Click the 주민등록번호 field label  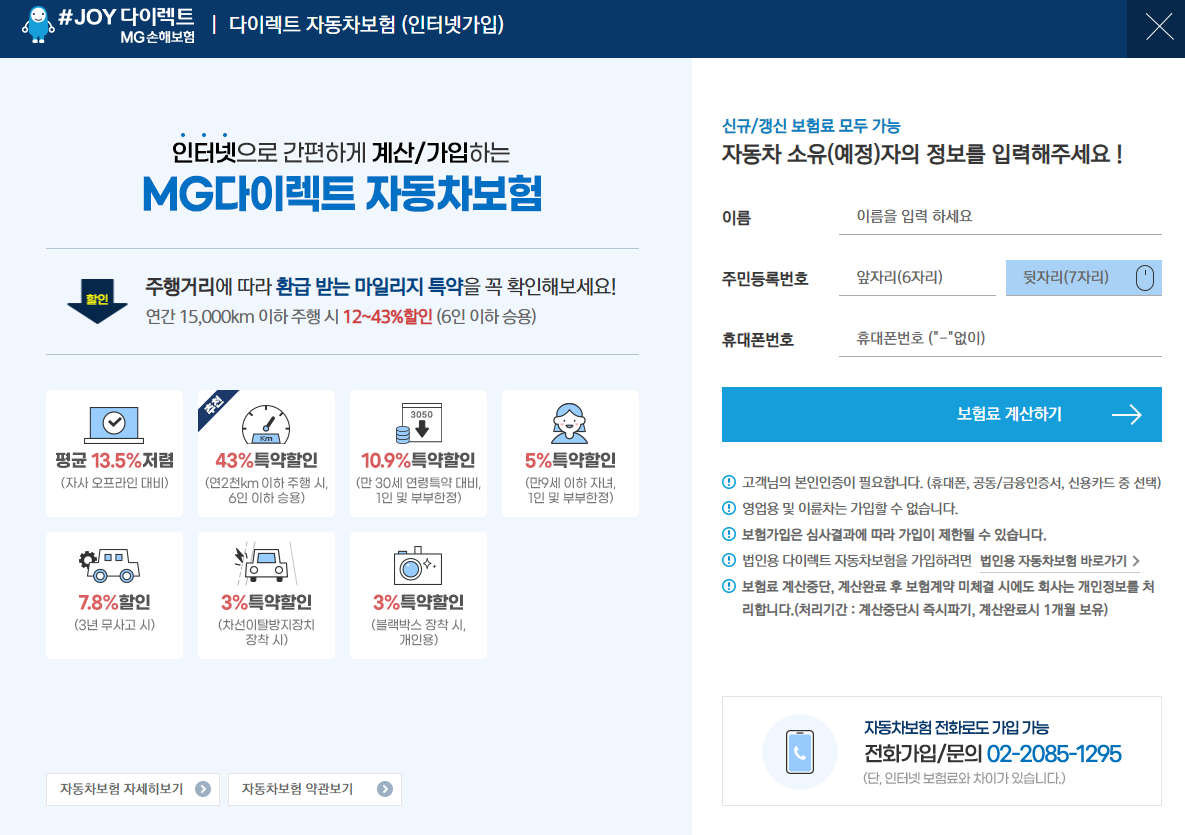click(765, 279)
